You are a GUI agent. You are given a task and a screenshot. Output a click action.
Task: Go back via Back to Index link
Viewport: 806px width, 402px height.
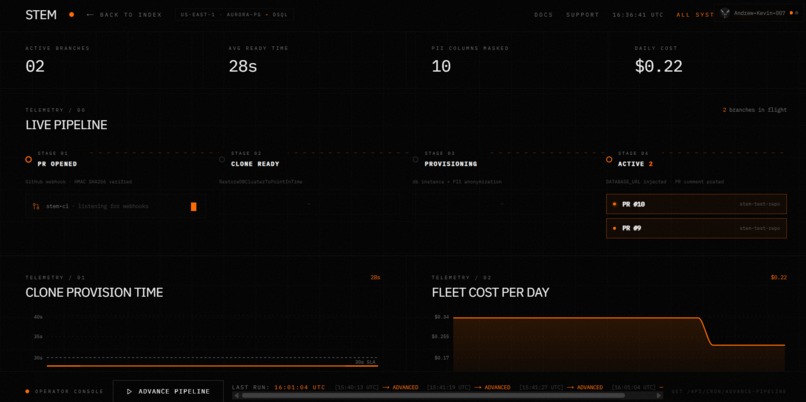[124, 15]
